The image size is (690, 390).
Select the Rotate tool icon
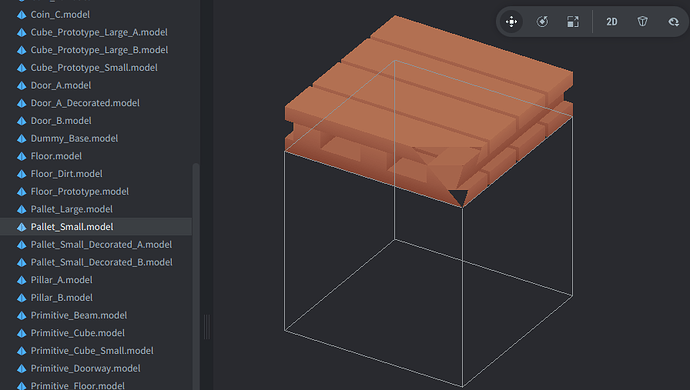pos(542,22)
